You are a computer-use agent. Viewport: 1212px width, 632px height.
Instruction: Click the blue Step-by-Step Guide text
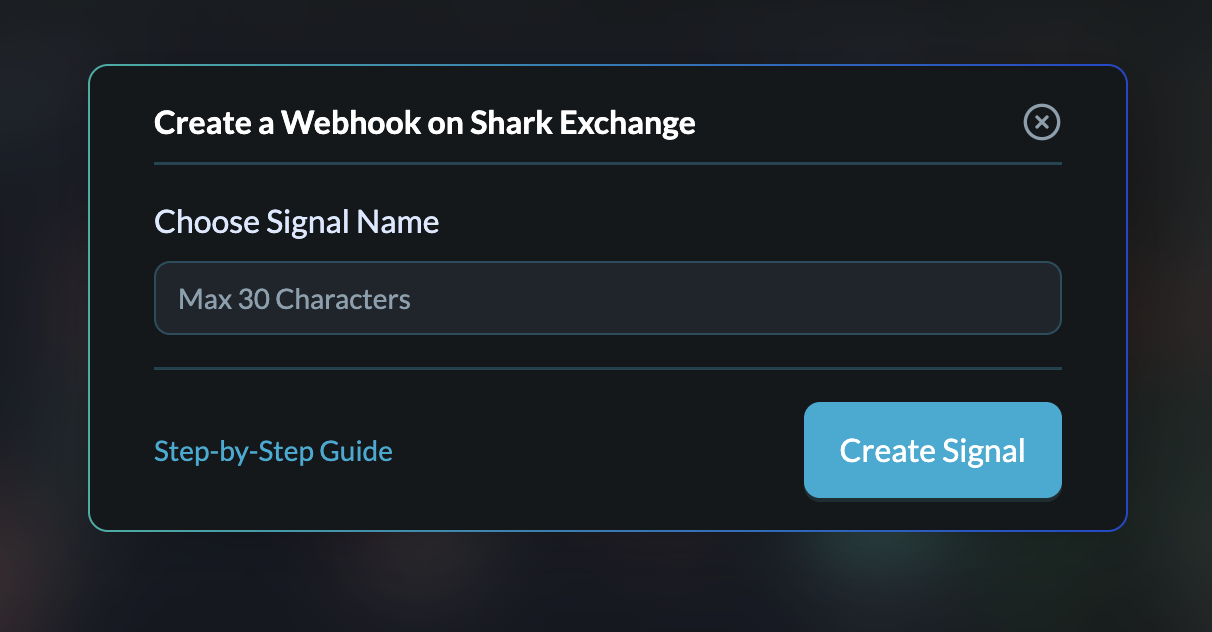click(273, 451)
